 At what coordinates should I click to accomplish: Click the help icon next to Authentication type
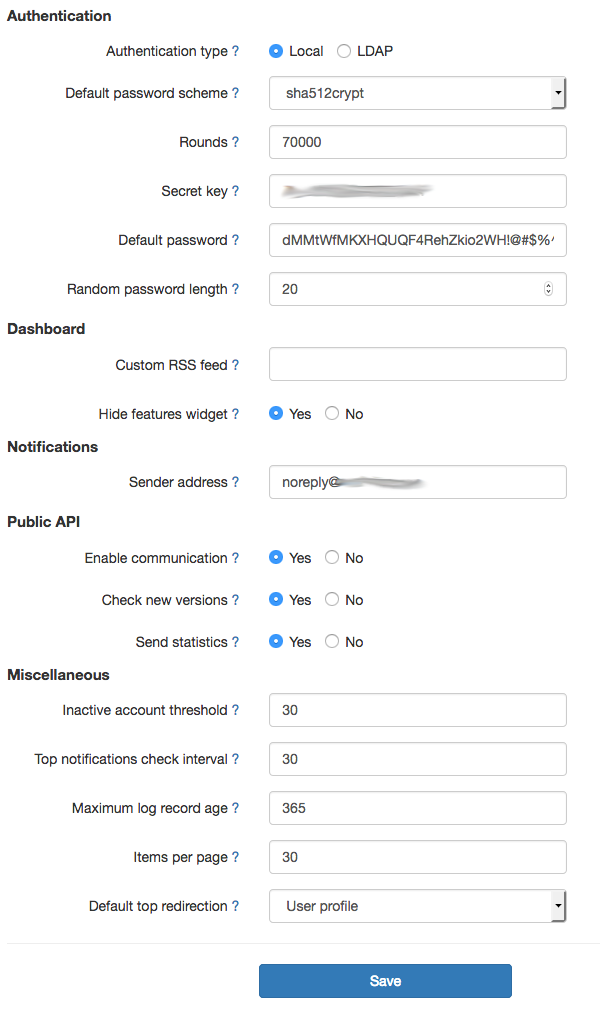pyautogui.click(x=238, y=51)
